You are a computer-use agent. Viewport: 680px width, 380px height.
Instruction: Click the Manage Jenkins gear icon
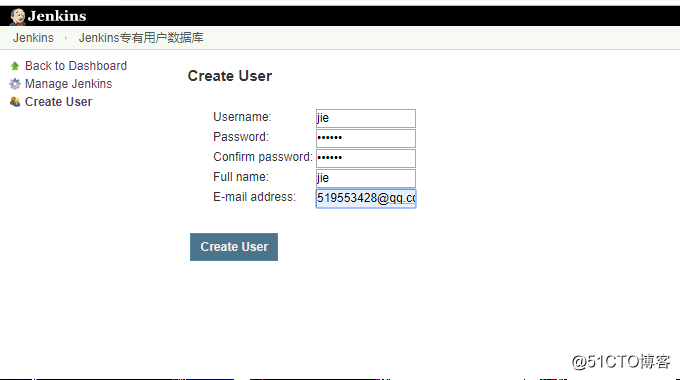tap(15, 84)
